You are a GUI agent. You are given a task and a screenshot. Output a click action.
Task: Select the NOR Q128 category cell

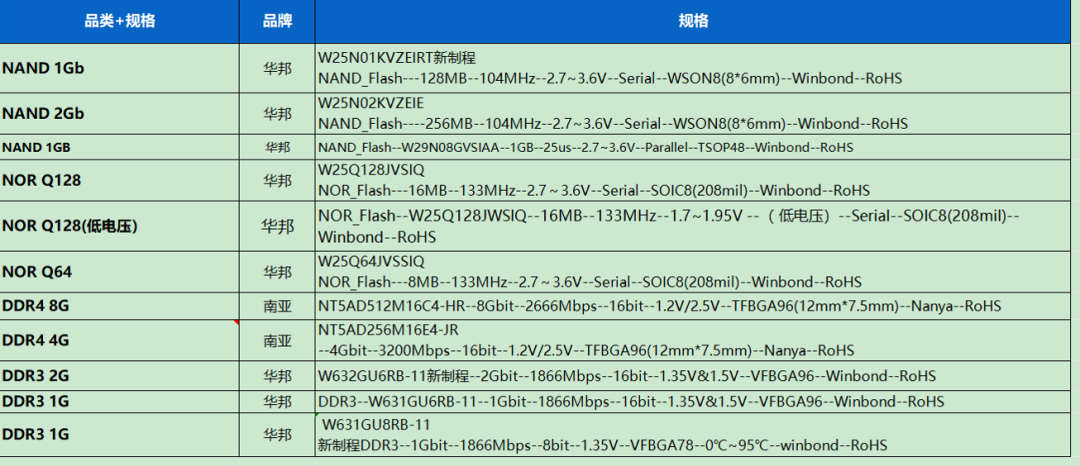click(120, 180)
